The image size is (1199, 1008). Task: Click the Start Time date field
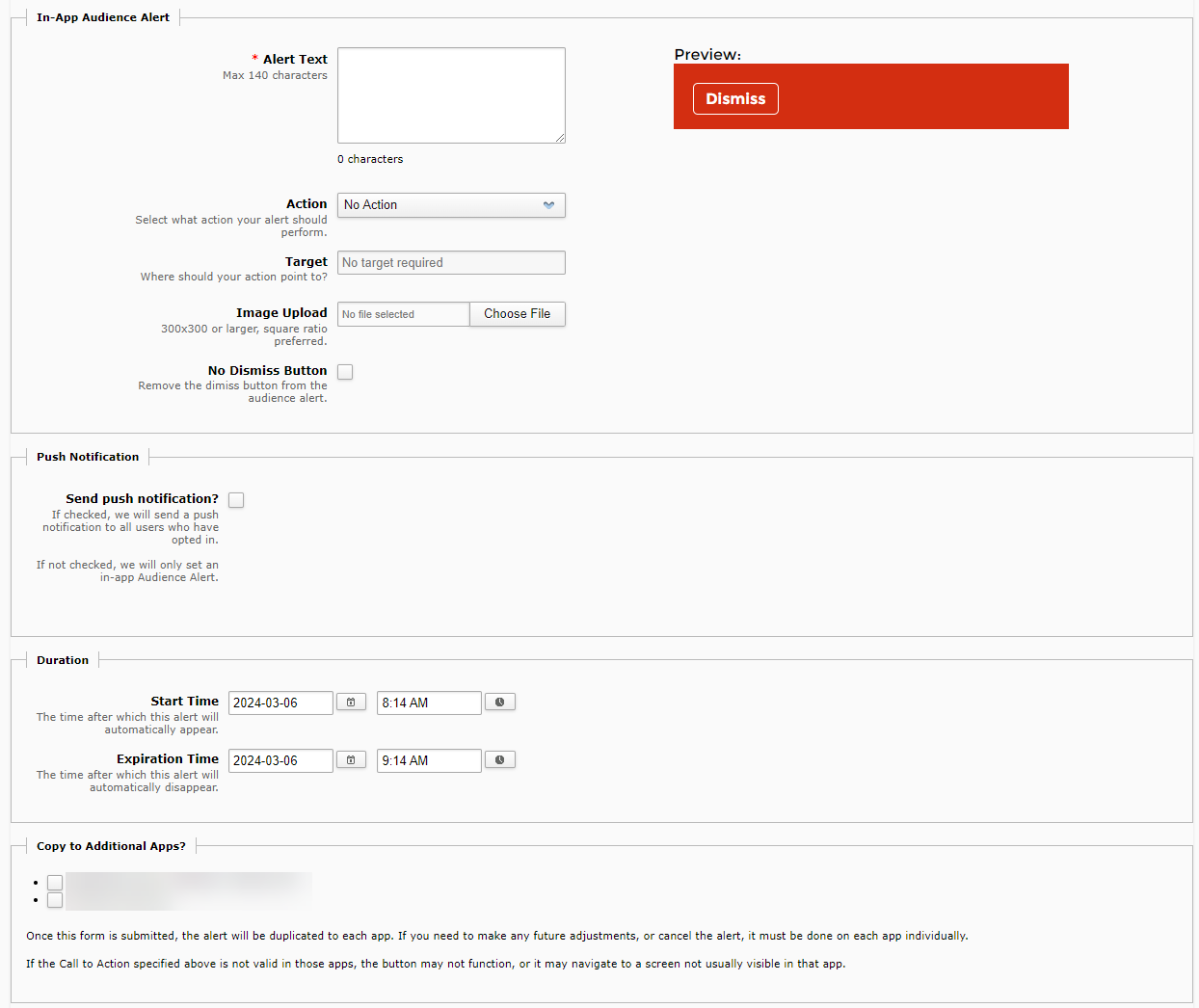[280, 703]
